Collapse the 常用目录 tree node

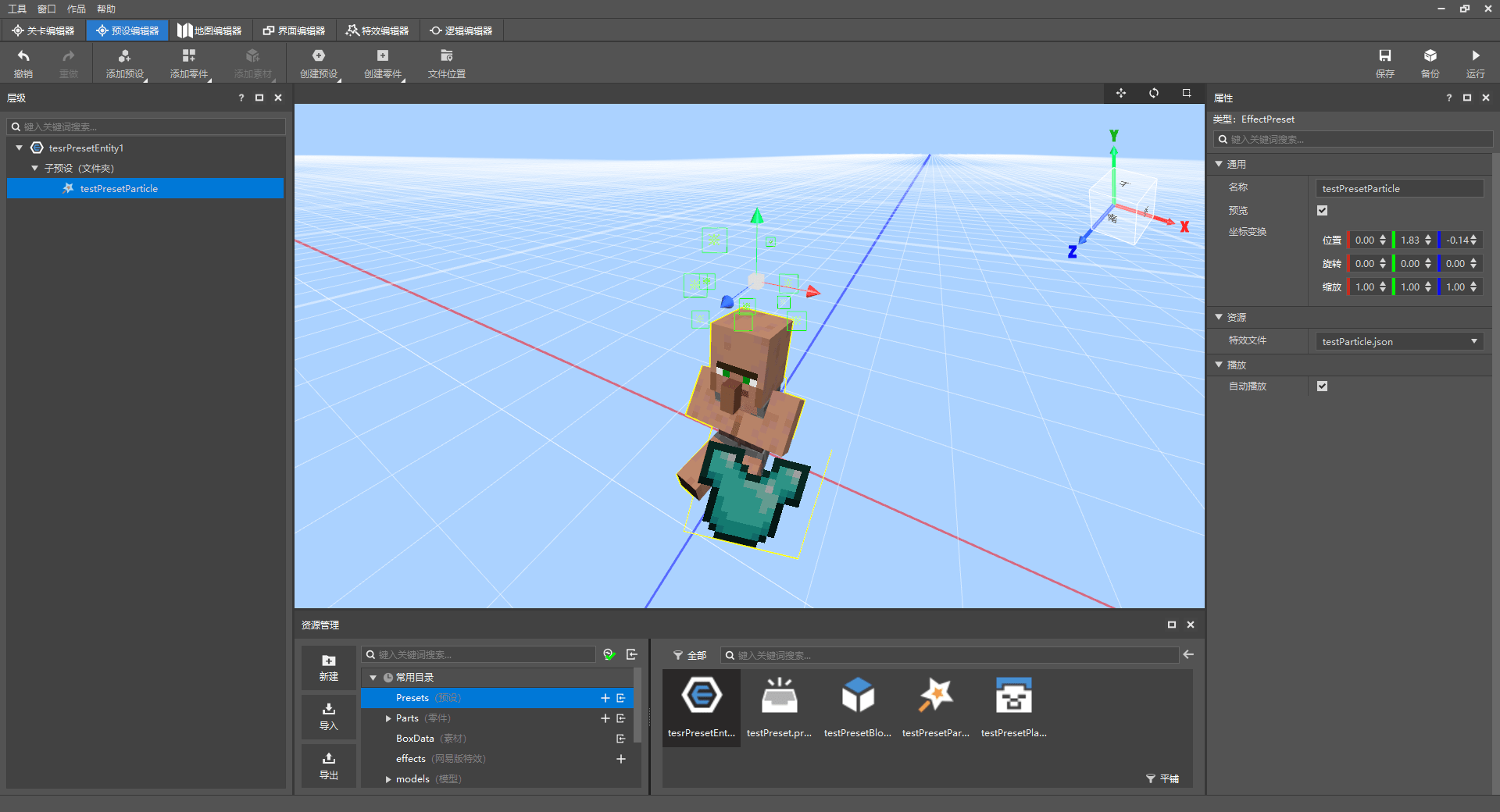[x=373, y=678]
